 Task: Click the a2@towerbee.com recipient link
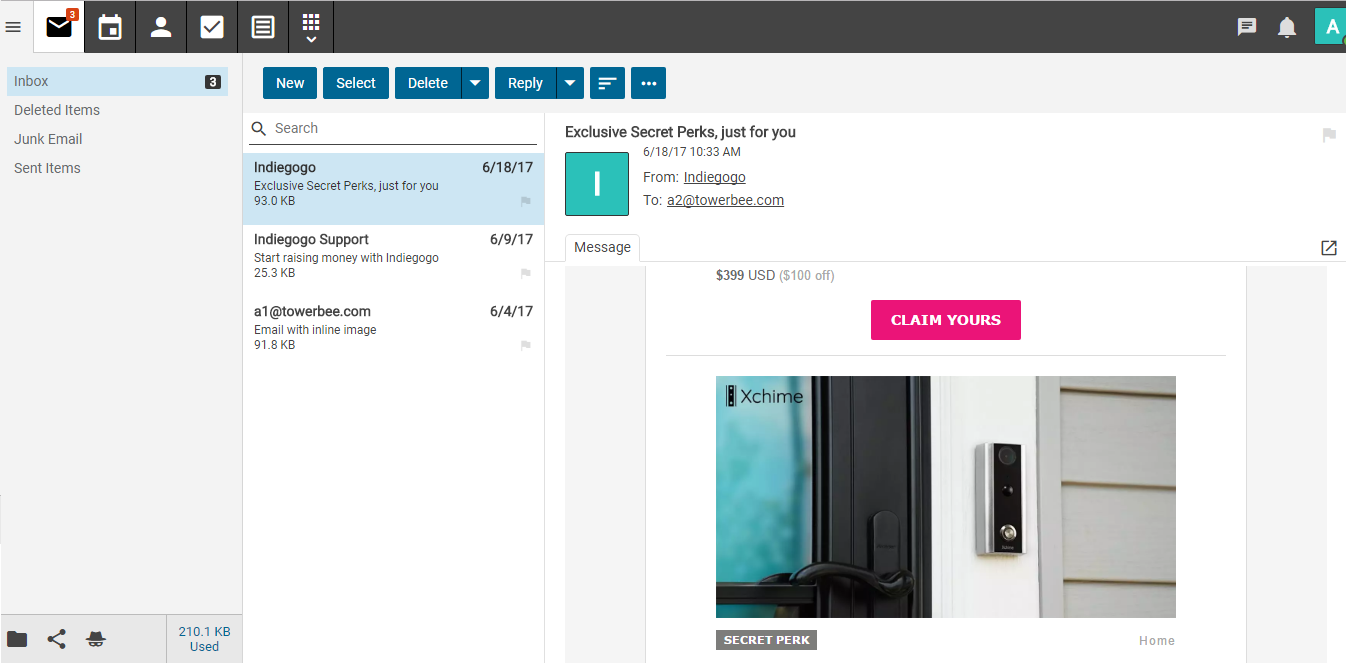tap(725, 200)
